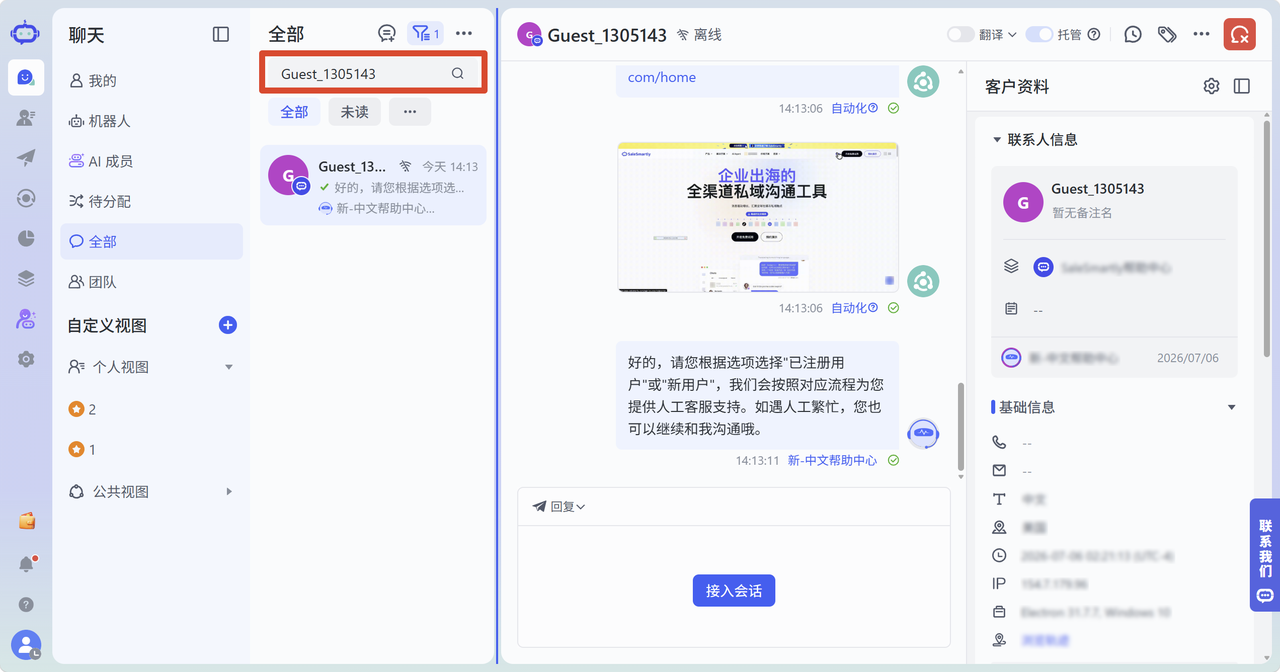Select the 未读 filter tab
Image resolution: width=1280 pixels, height=672 pixels.
(x=354, y=112)
